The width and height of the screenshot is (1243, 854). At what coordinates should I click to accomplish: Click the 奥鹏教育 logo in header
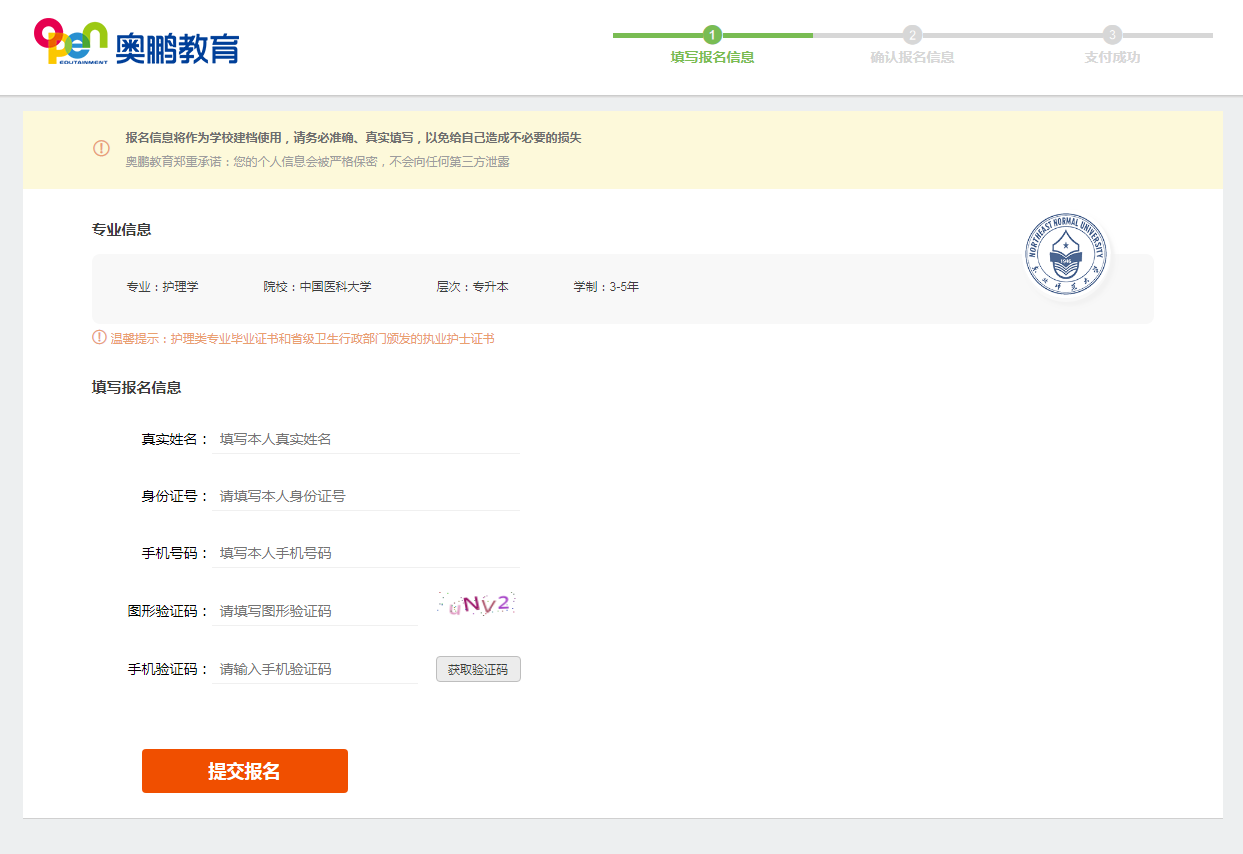[137, 43]
